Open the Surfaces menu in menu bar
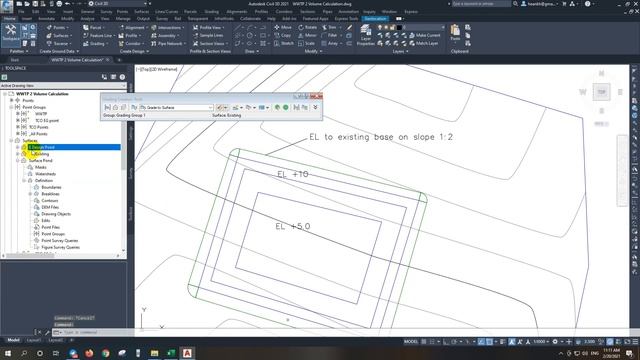Viewport: 640px width, 360px height. coord(141,12)
